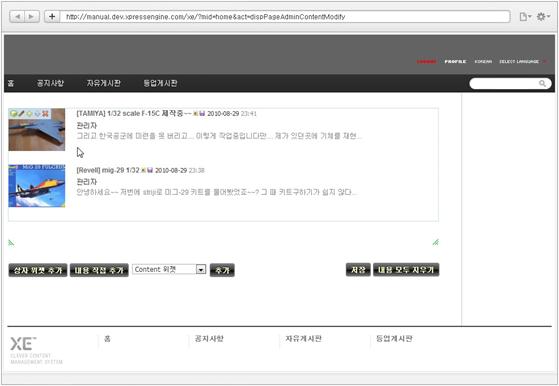Viewport: 559px width, 386px height.
Task: Click the 2010-08-29 23:41 date text
Action: [x=232, y=114]
